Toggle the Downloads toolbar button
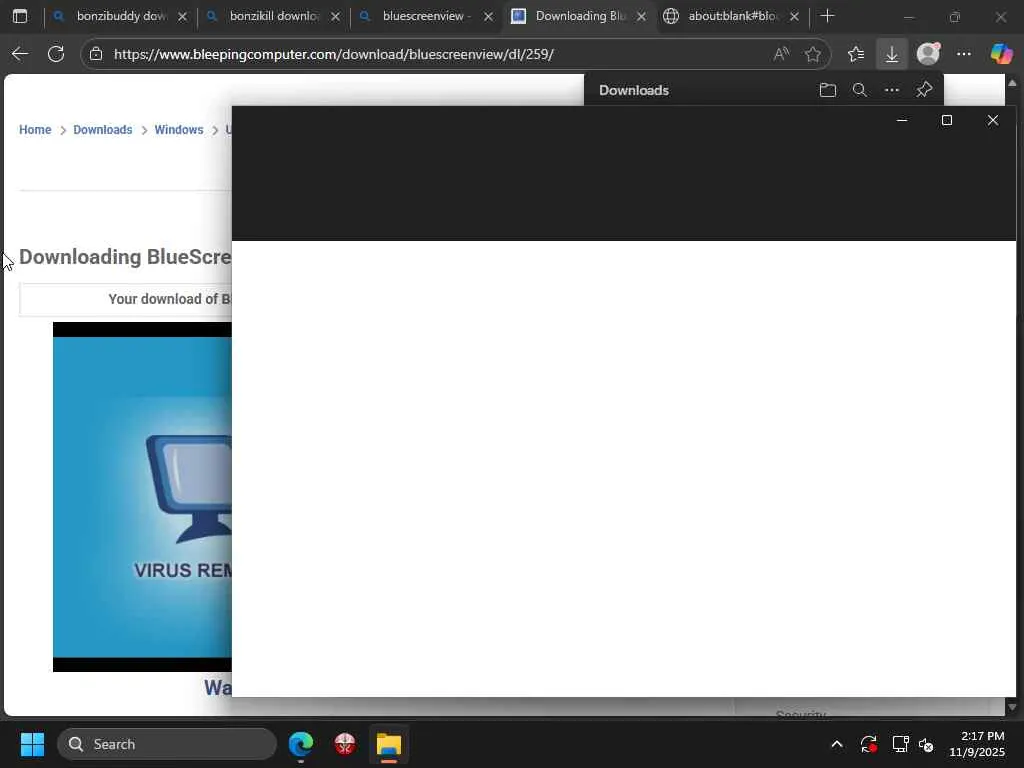This screenshot has height=768, width=1024. tap(891, 54)
